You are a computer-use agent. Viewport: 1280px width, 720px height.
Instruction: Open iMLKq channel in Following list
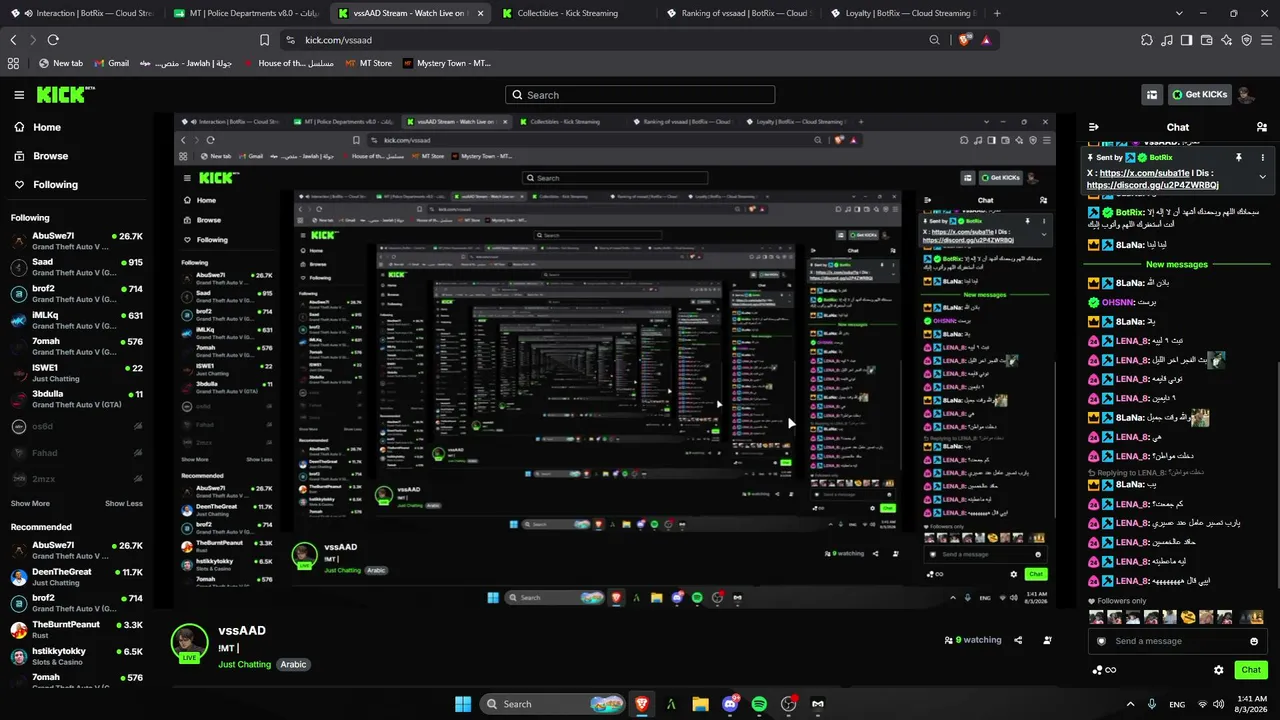pyautogui.click(x=77, y=320)
